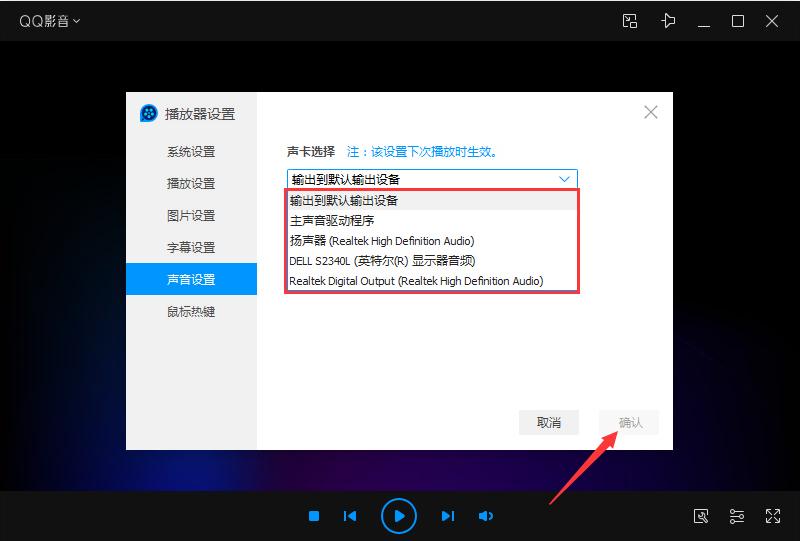
Task: Click the 取消 button
Action: click(549, 422)
